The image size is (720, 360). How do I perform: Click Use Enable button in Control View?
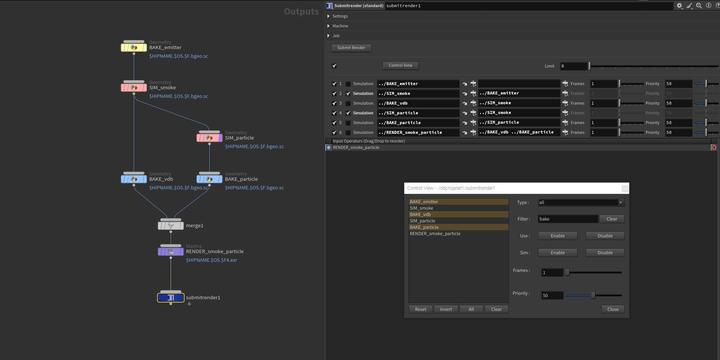point(557,236)
